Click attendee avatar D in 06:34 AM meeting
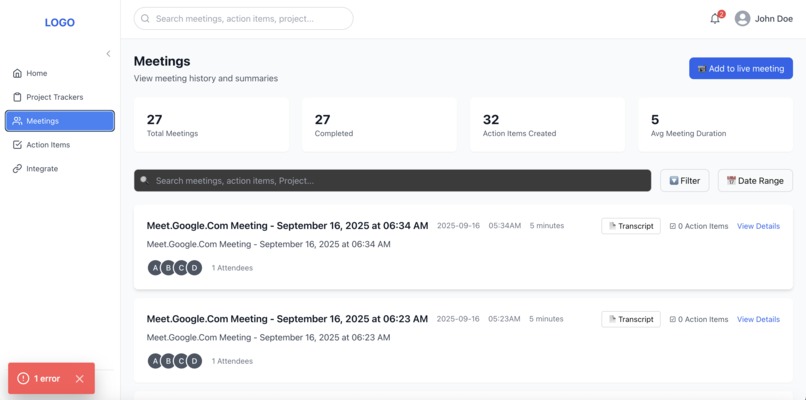806x400 pixels. coord(194,268)
